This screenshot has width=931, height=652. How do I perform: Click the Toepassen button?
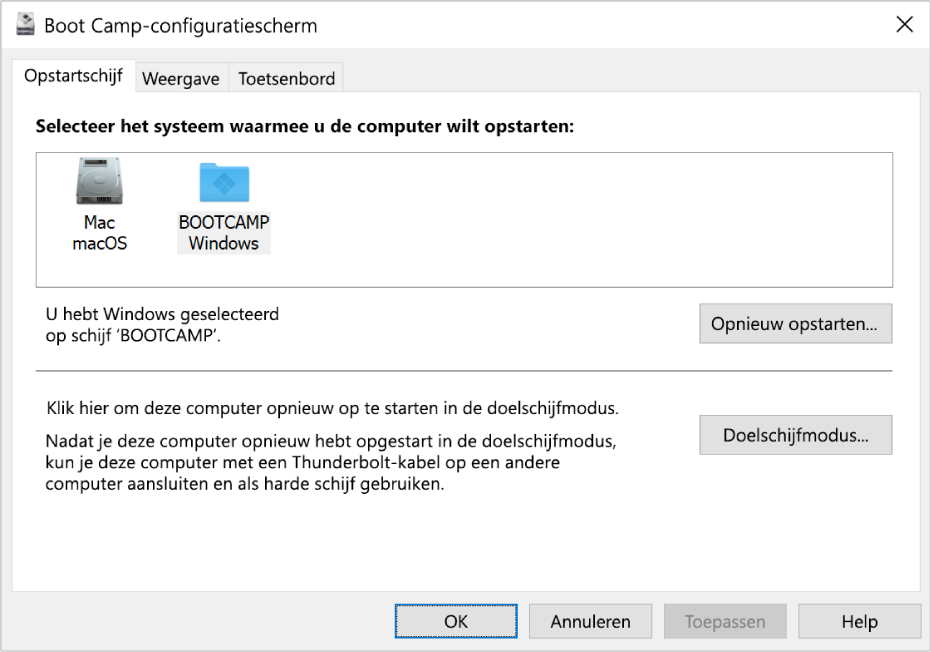click(725, 621)
